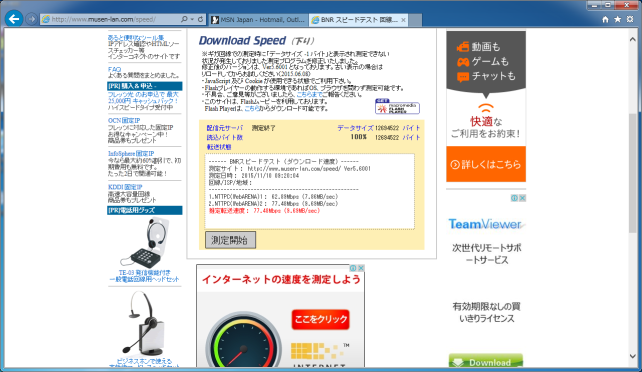Click インターネットの速度を測定しよう ad headline
The image size is (642, 372).
[x=281, y=280]
